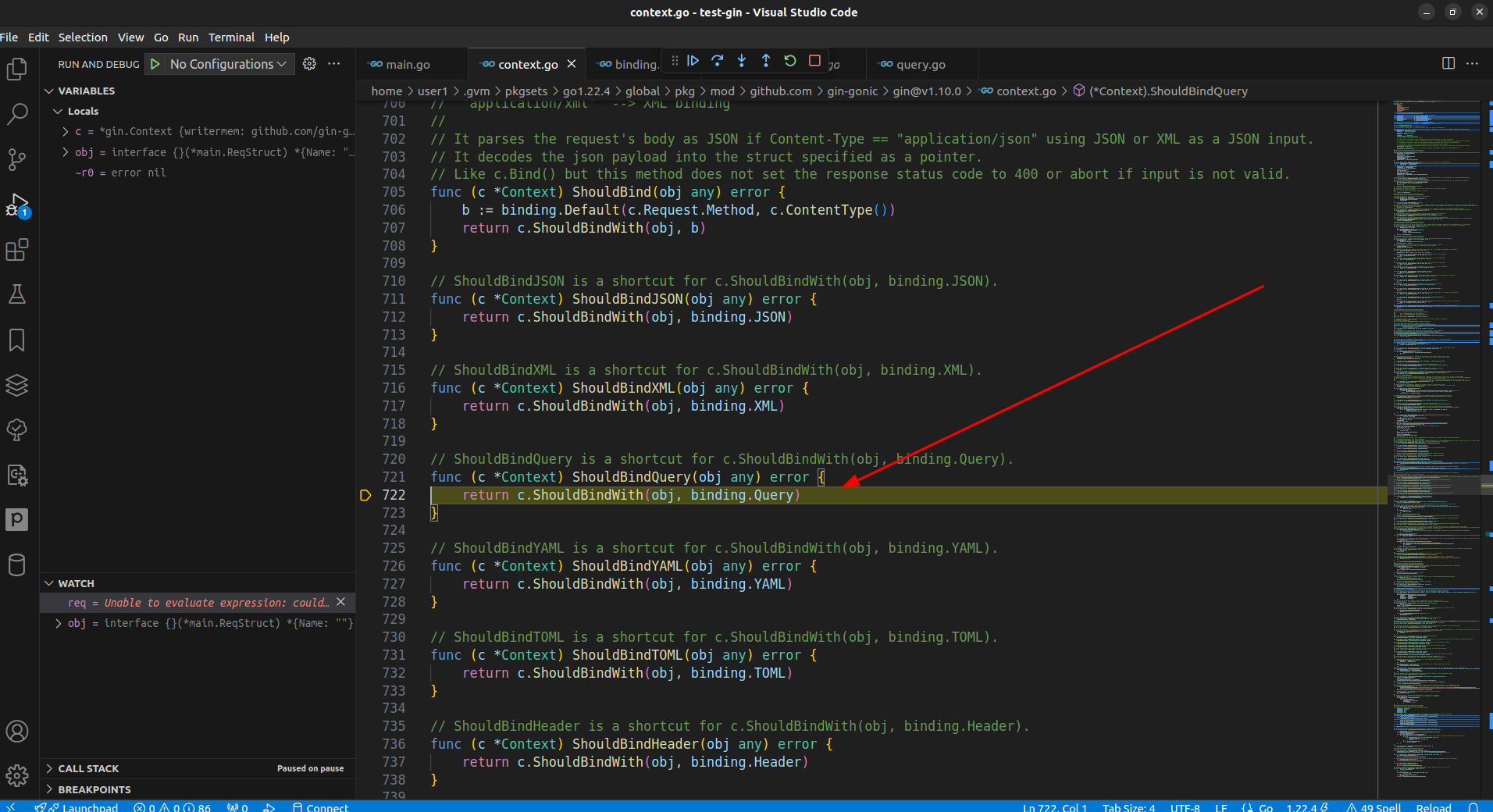Image resolution: width=1493 pixels, height=812 pixels.
Task: Open the Terminal menu
Action: click(231, 37)
